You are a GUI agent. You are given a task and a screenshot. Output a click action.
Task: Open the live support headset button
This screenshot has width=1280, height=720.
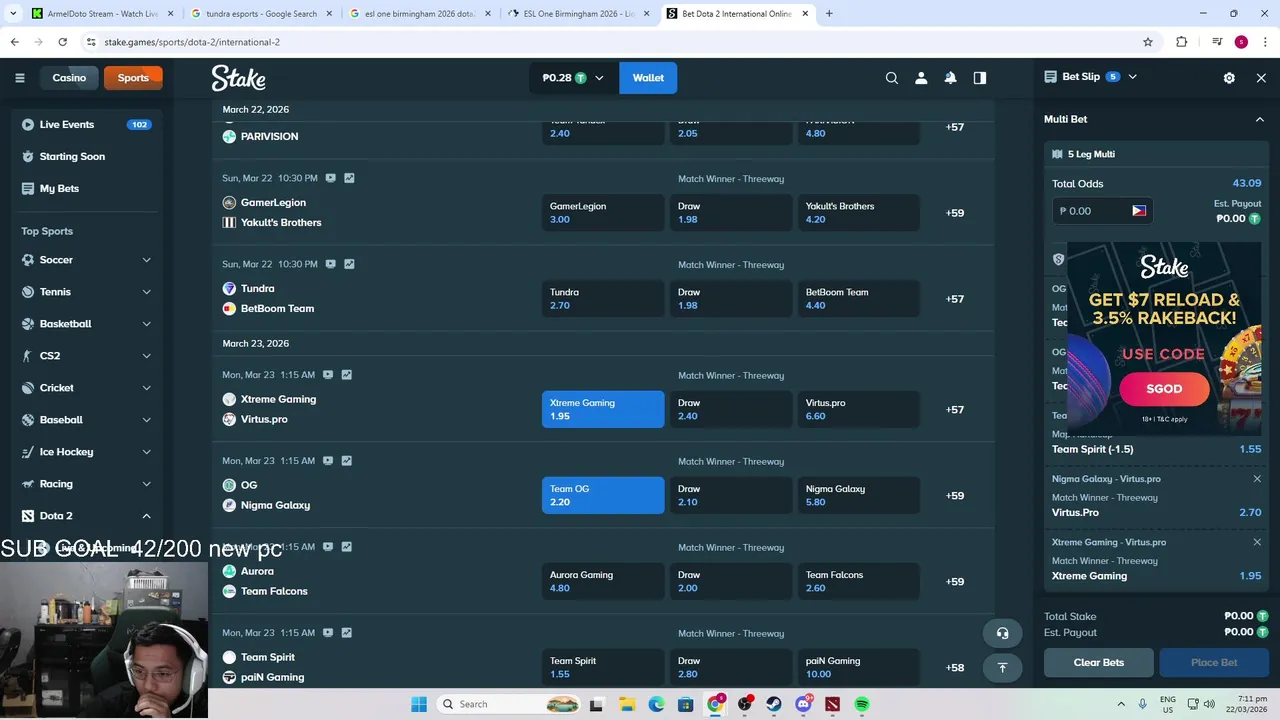click(x=1002, y=633)
